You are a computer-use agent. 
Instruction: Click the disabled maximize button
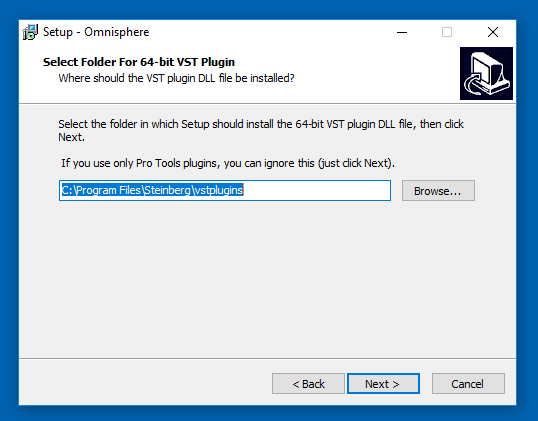pyautogui.click(x=447, y=32)
